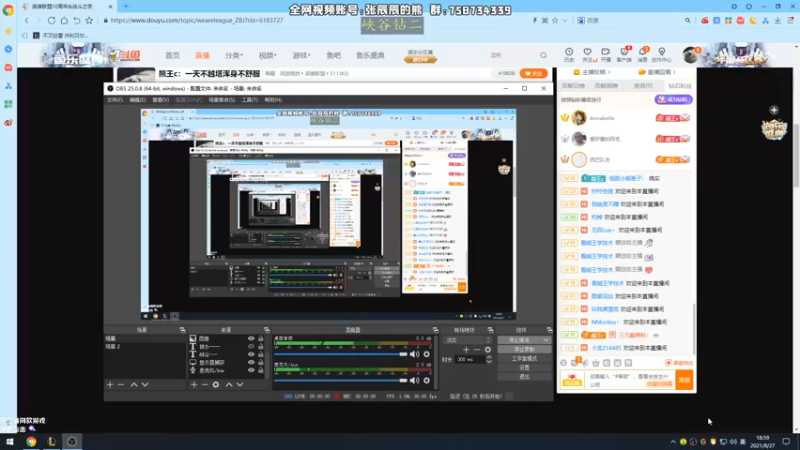
Task: Open OBS 文件(F) file menu
Action: [115, 100]
